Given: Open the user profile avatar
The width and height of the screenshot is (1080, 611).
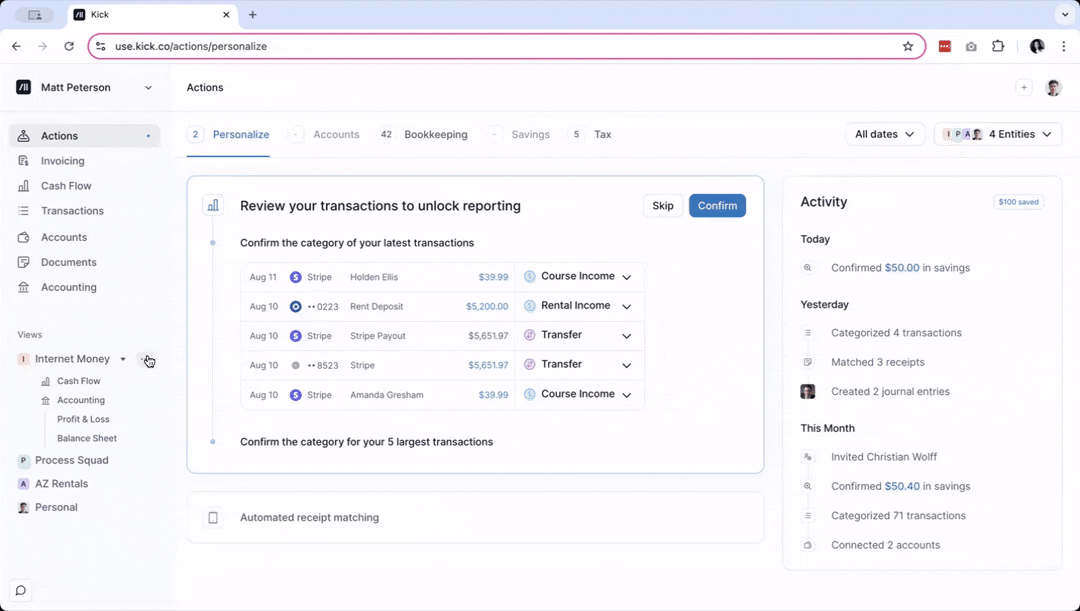Looking at the screenshot, I should click(x=1053, y=88).
